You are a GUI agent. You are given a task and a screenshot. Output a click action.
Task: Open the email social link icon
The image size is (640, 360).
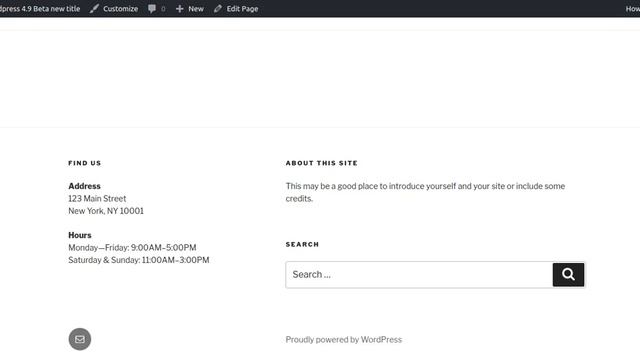tap(80, 339)
